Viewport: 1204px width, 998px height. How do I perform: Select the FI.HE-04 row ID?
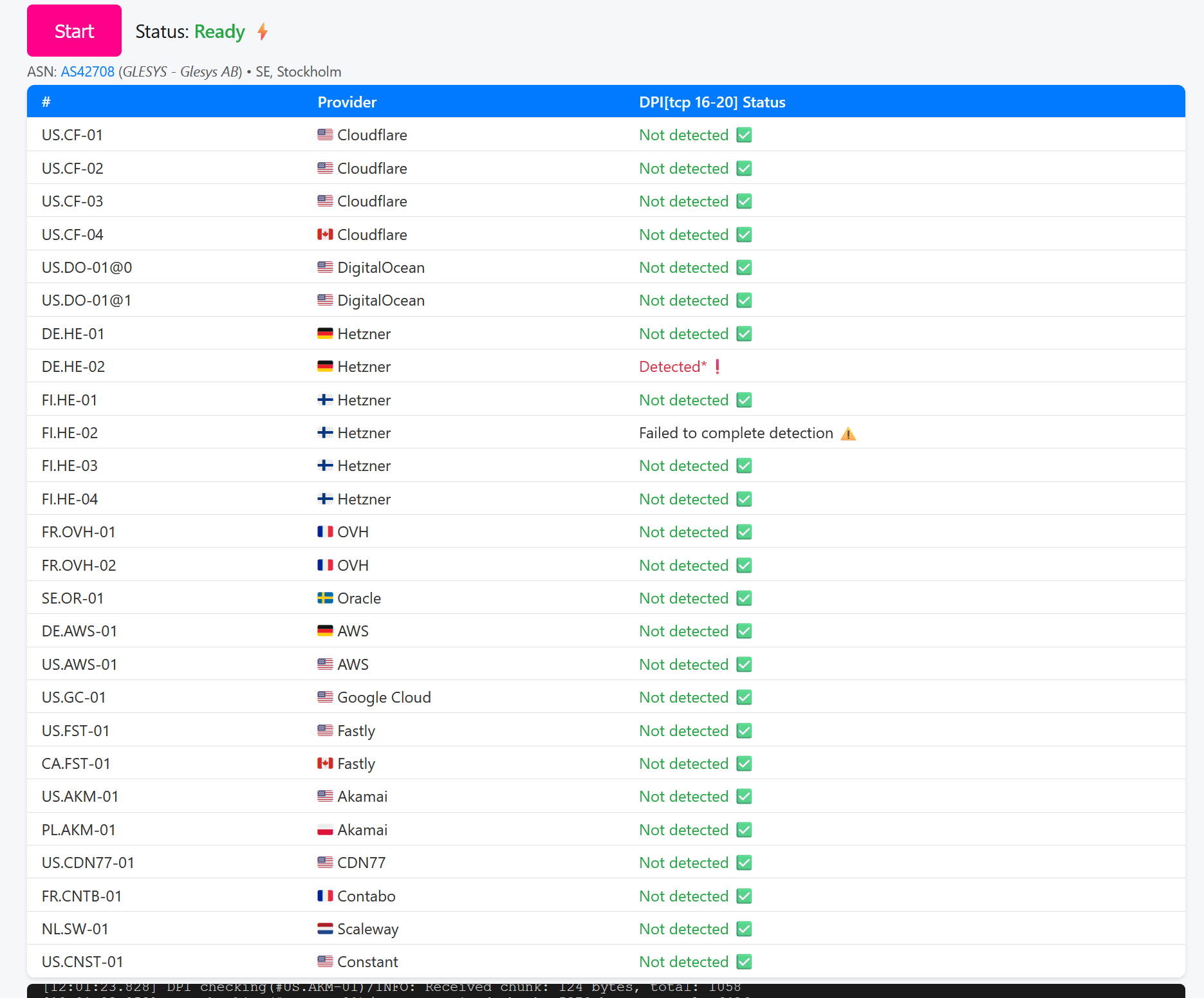click(70, 499)
